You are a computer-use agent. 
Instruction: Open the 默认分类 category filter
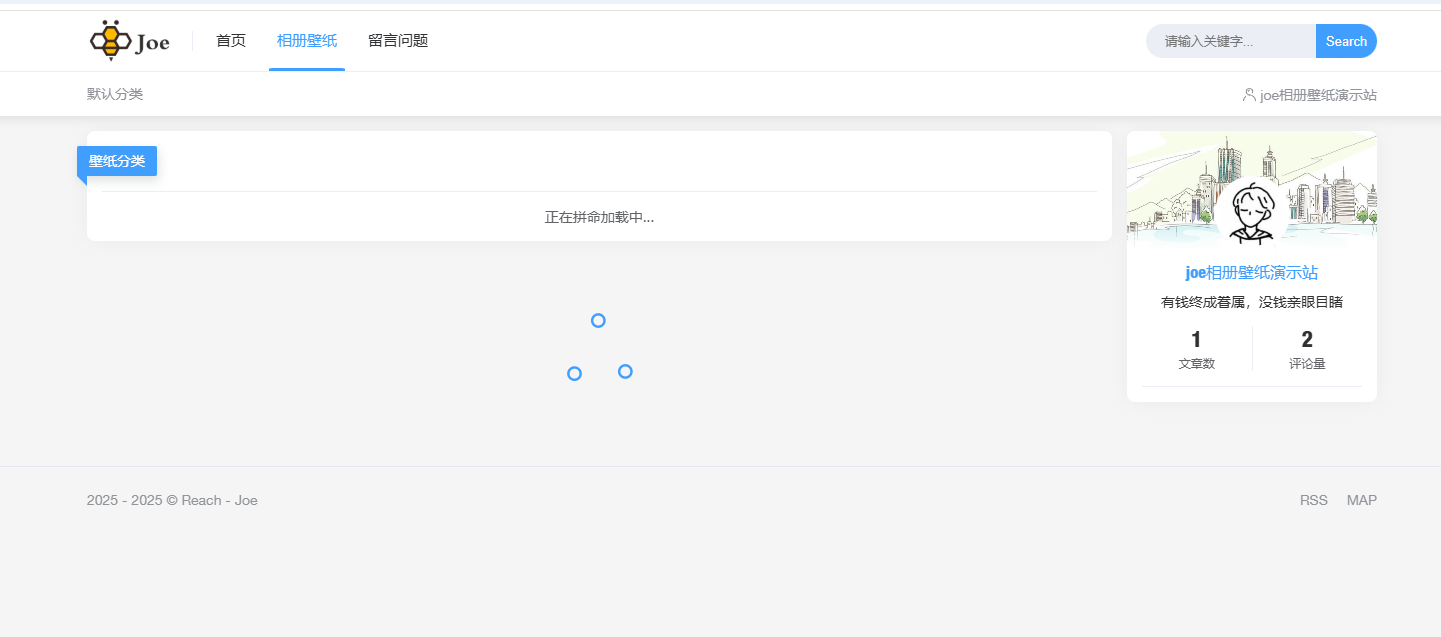click(115, 94)
